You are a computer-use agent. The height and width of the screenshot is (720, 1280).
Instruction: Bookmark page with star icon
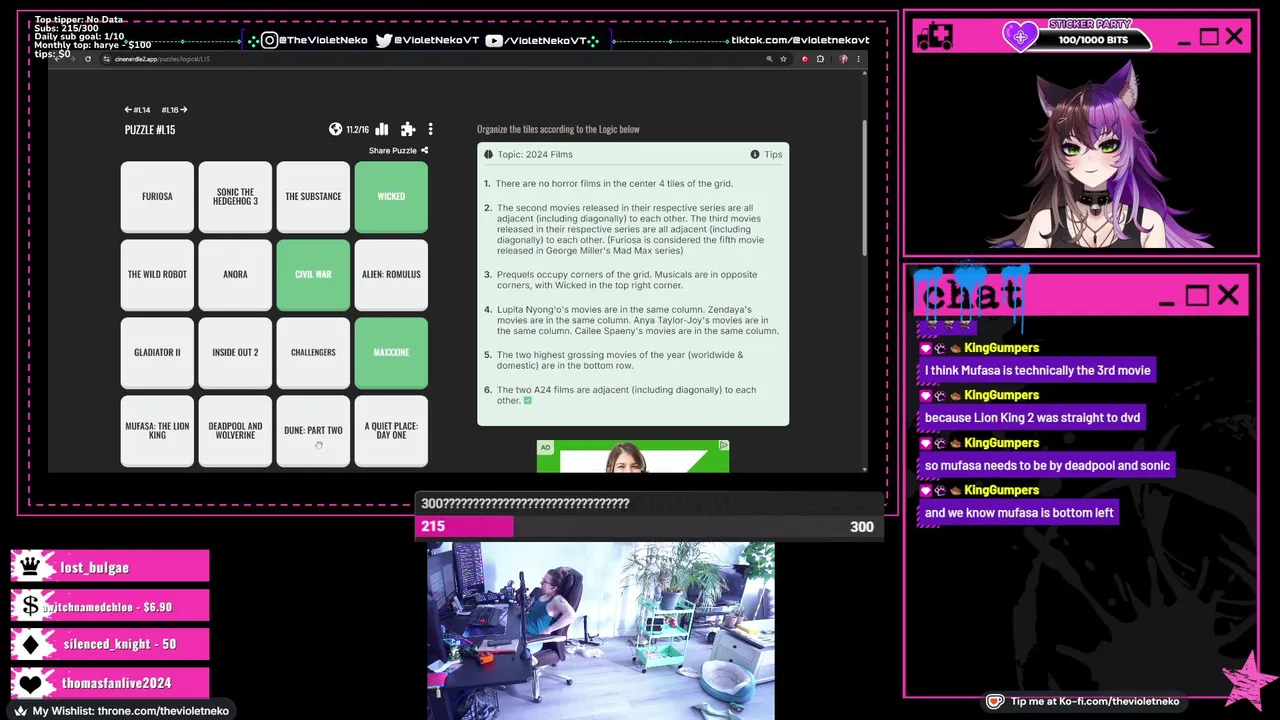click(x=783, y=59)
